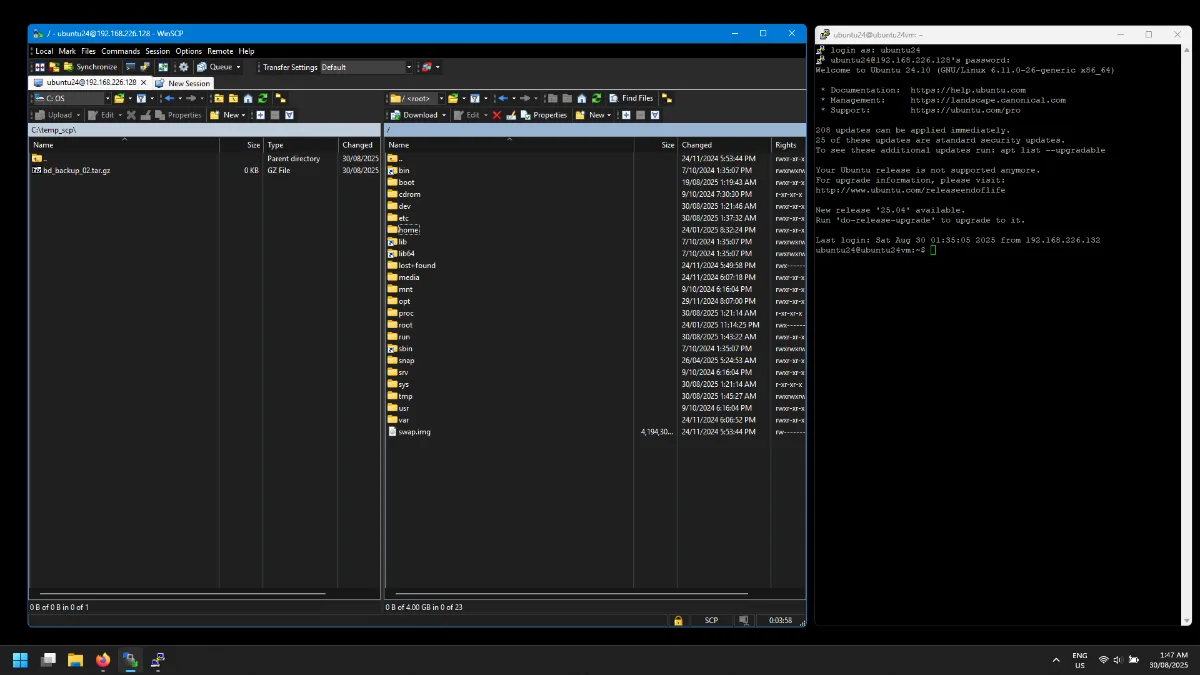Click local path C:\temp_scp\ bar
1200x675 pixels.
(205, 130)
